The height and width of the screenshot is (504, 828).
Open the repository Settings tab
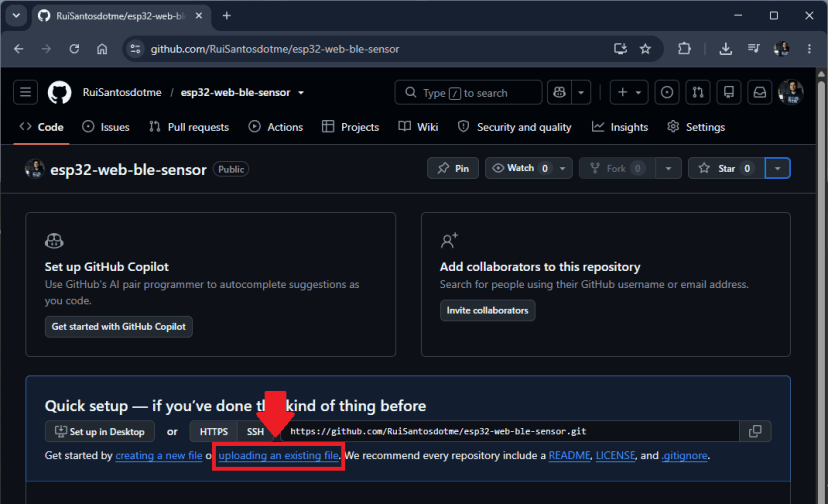pyautogui.click(x=696, y=127)
